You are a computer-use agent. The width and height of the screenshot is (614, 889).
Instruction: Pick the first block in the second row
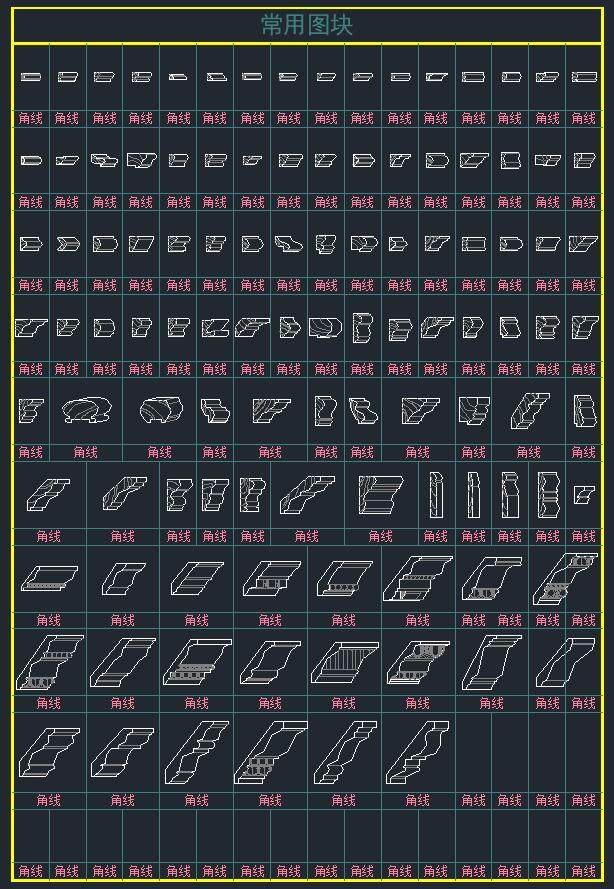pos(30,160)
